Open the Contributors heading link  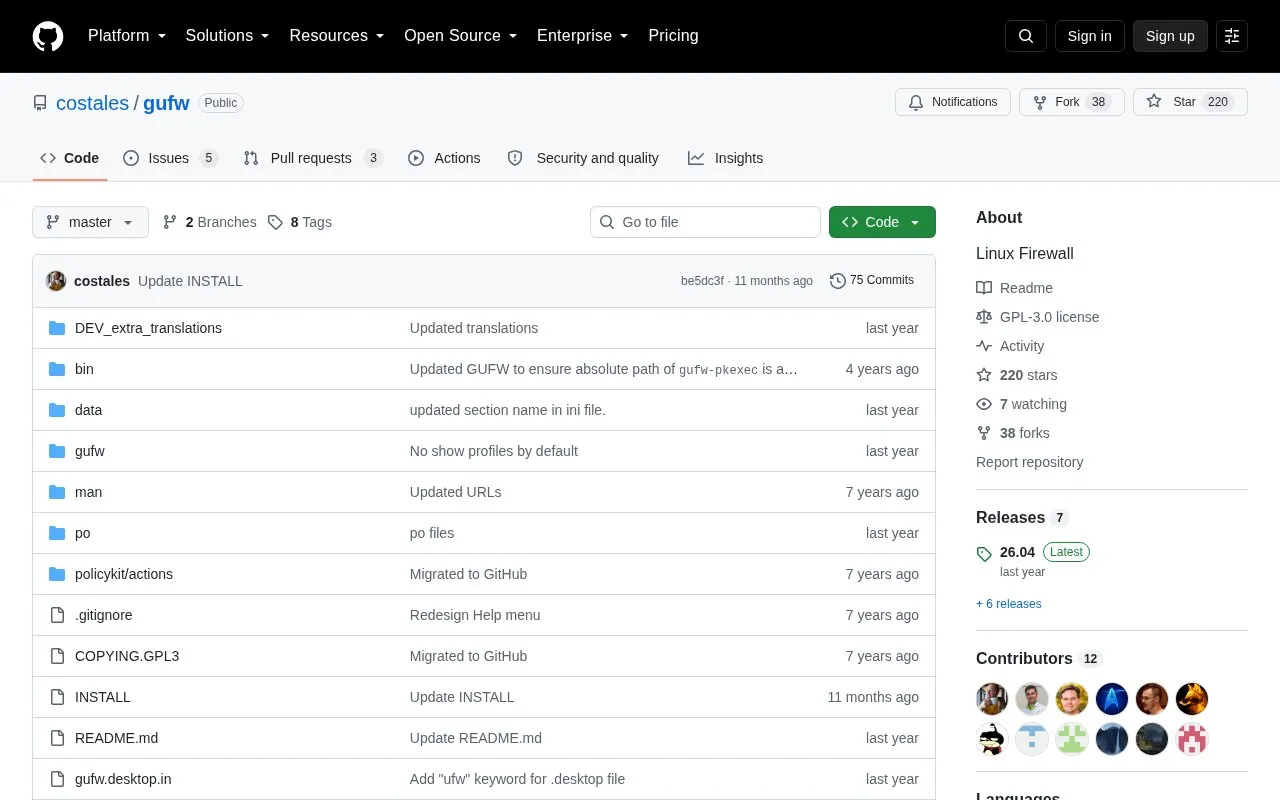(1038, 658)
